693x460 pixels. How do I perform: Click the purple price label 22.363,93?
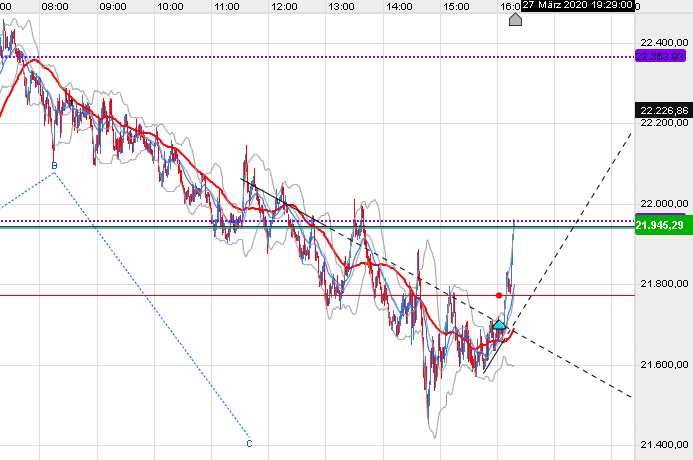pos(660,57)
